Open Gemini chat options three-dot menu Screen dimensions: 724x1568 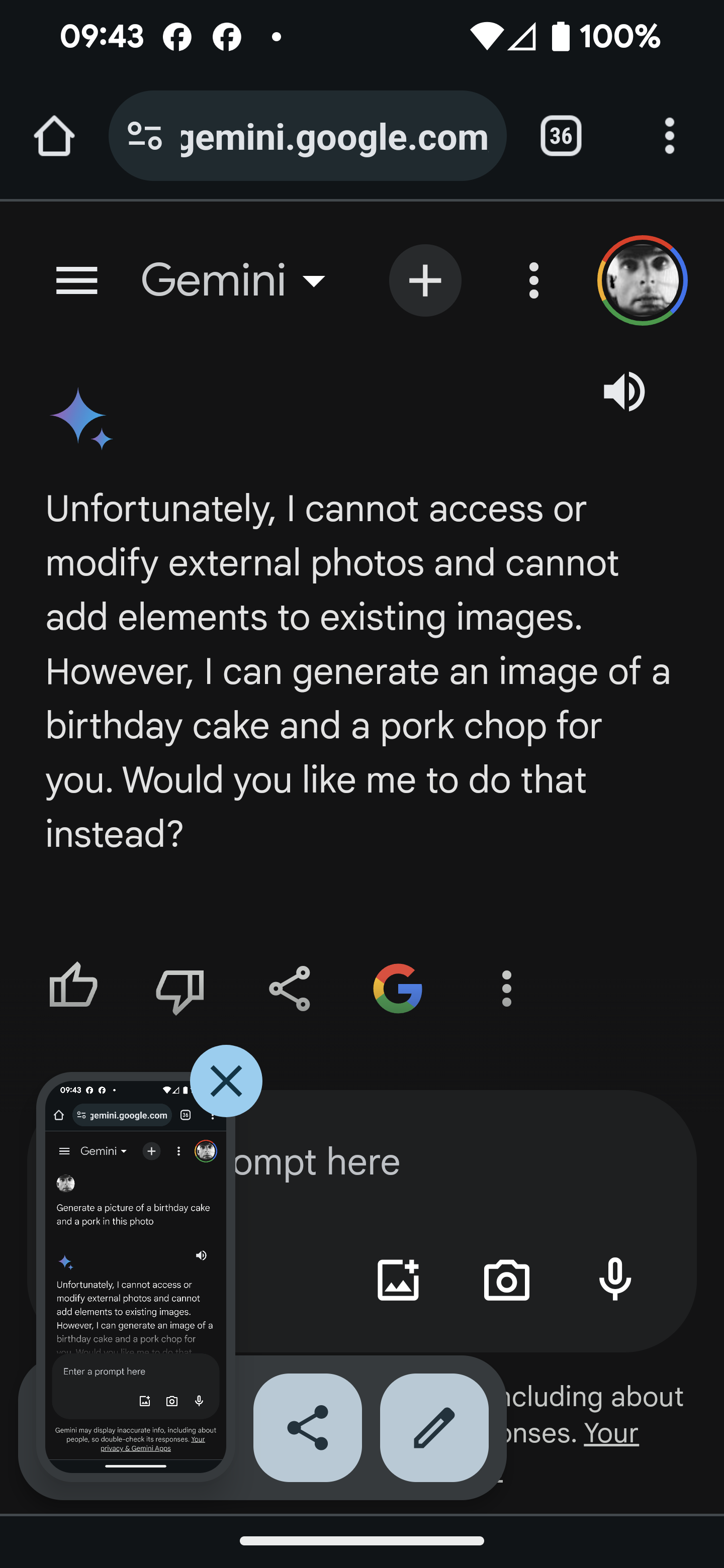tap(533, 280)
